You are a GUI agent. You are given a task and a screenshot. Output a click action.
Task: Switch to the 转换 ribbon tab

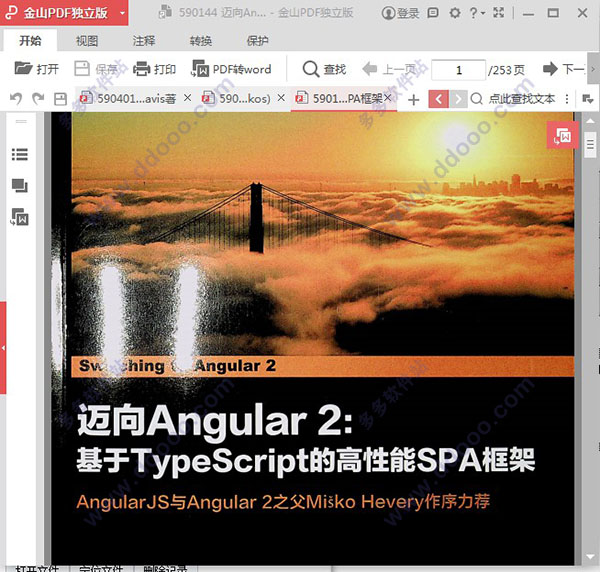click(x=201, y=41)
